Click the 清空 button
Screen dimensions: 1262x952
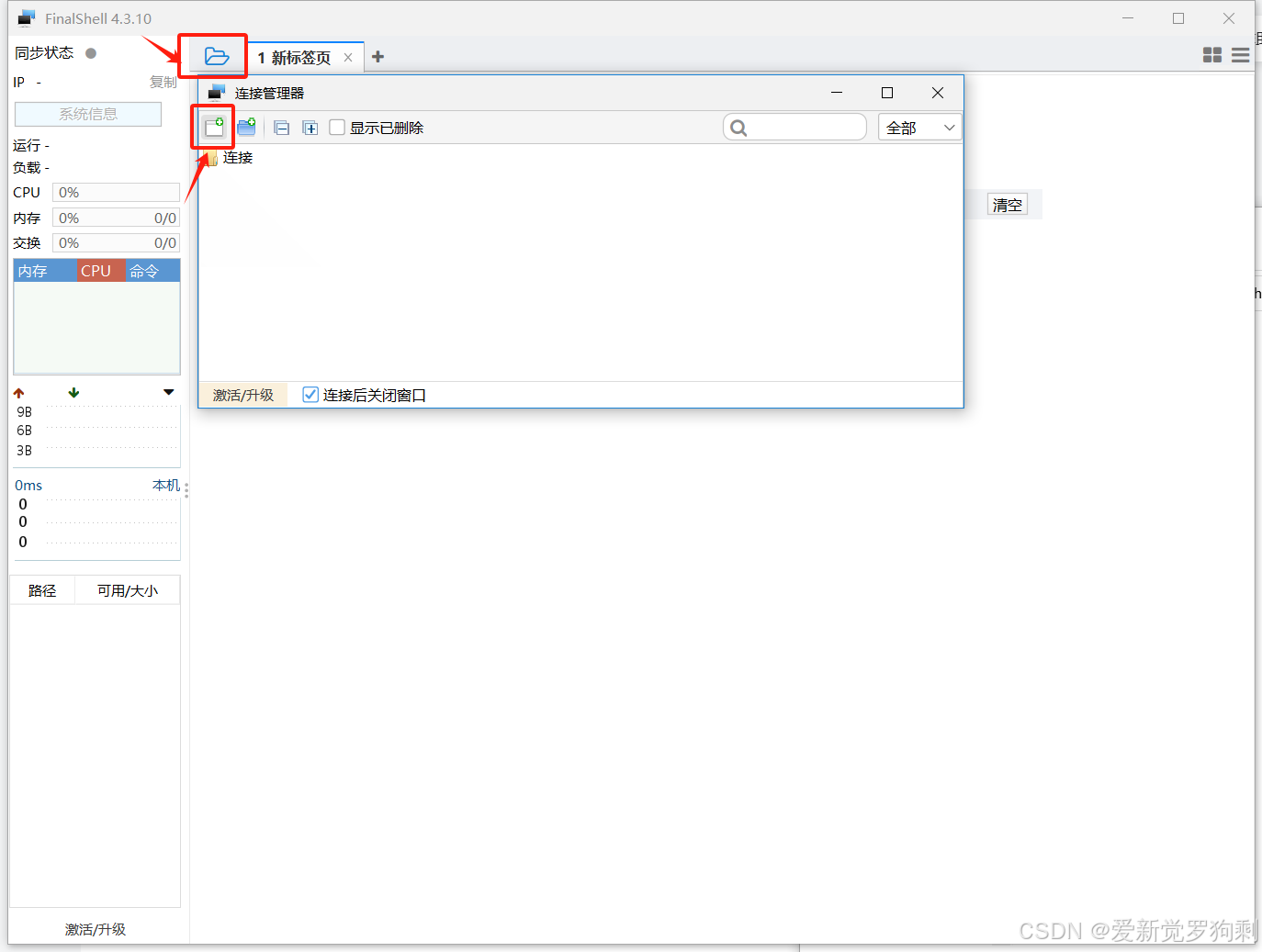(1008, 205)
